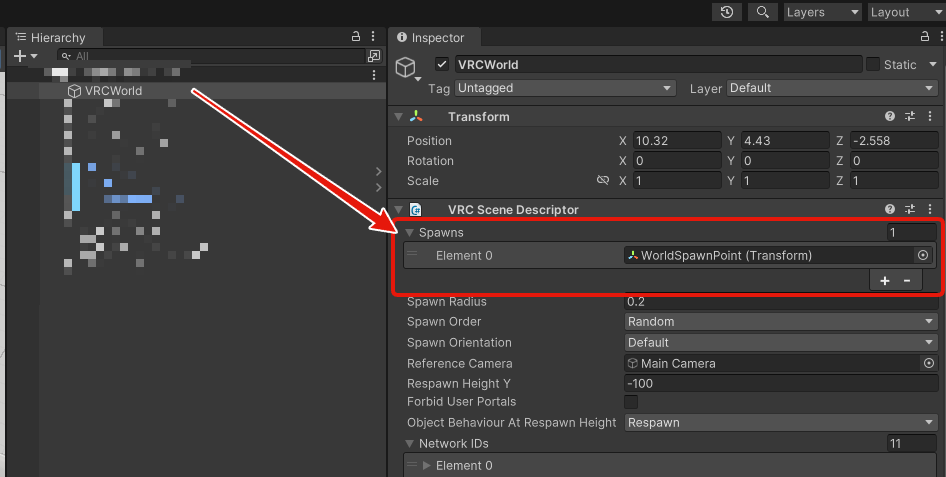Open the Hierarchy panel options menu
The height and width of the screenshot is (477, 946).
pyautogui.click(x=373, y=37)
